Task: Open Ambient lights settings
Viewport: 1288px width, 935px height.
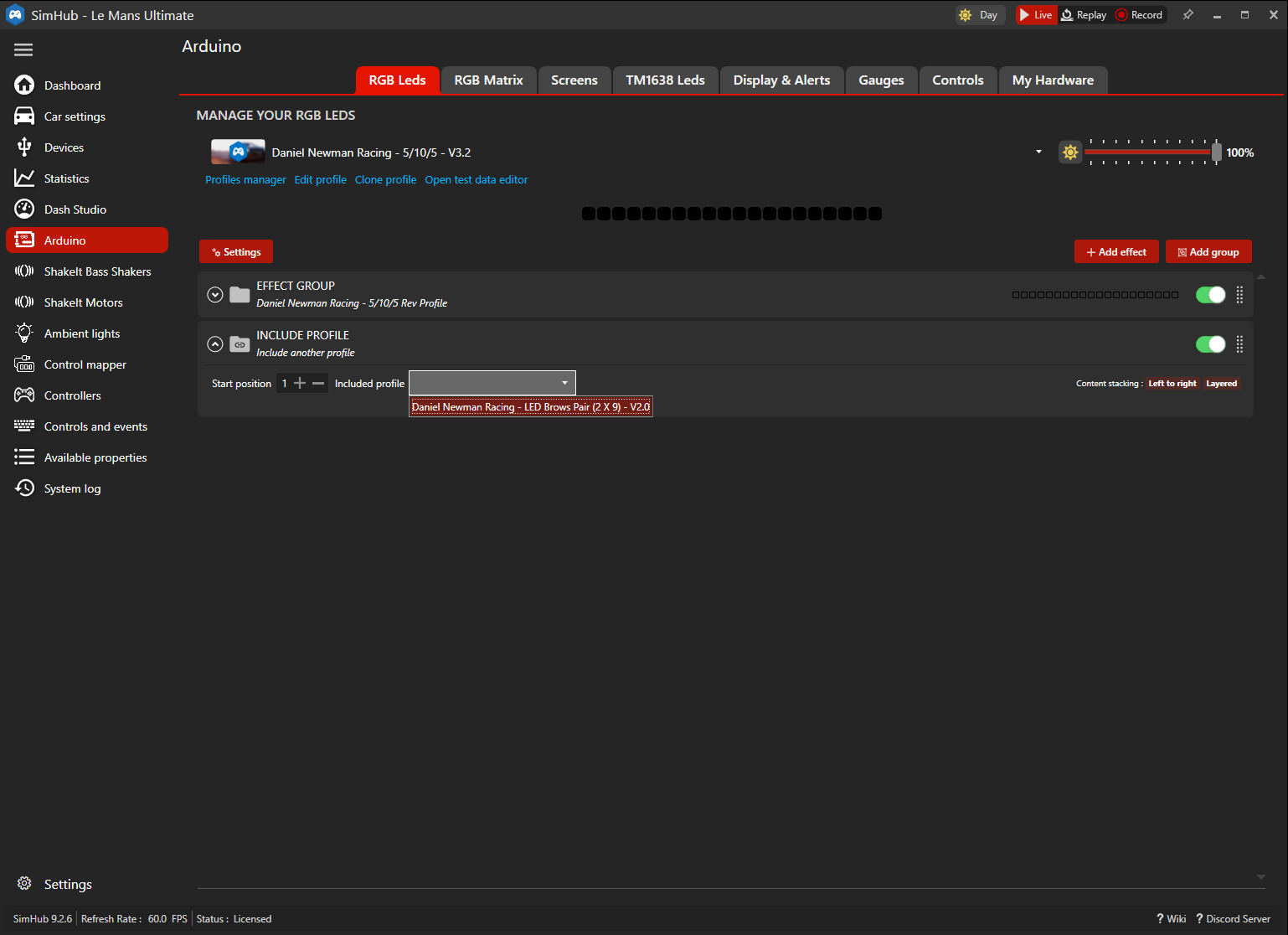Action: tap(81, 333)
